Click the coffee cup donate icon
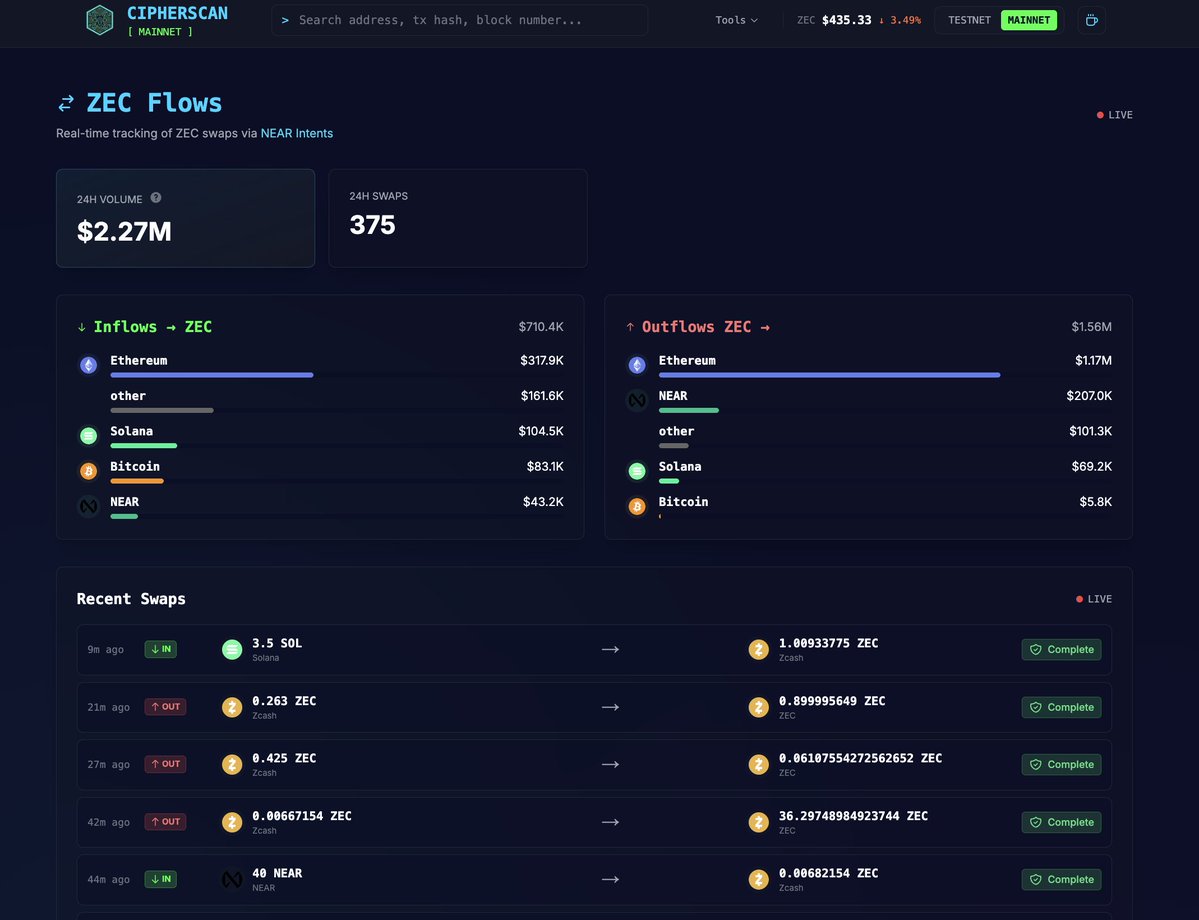The image size is (1199, 920). coord(1091,21)
